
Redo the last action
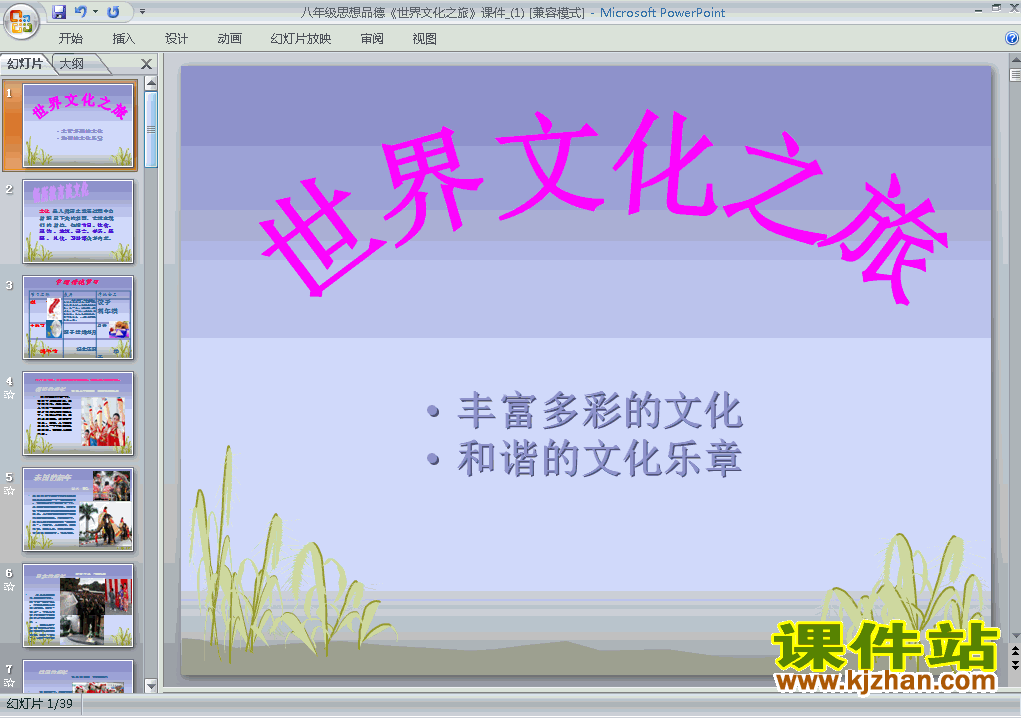pos(113,12)
